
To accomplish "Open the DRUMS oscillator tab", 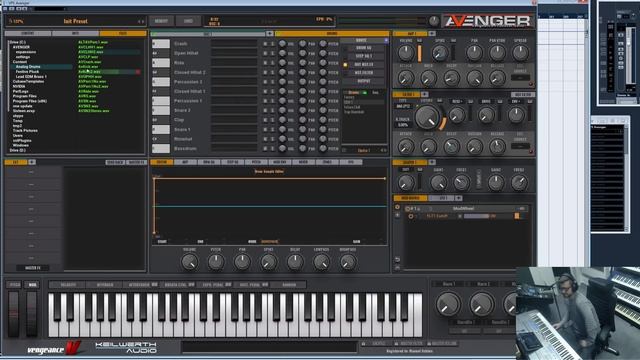I will pyautogui.click(x=331, y=33).
